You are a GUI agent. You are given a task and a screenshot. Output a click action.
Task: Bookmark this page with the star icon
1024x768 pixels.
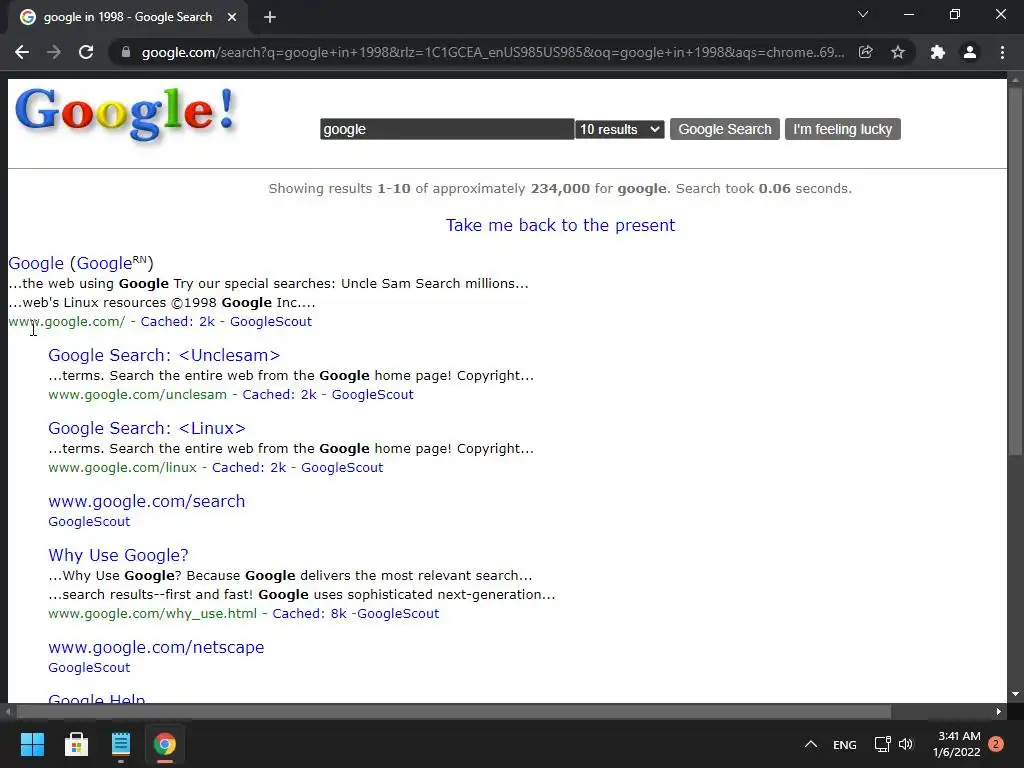pyautogui.click(x=898, y=52)
